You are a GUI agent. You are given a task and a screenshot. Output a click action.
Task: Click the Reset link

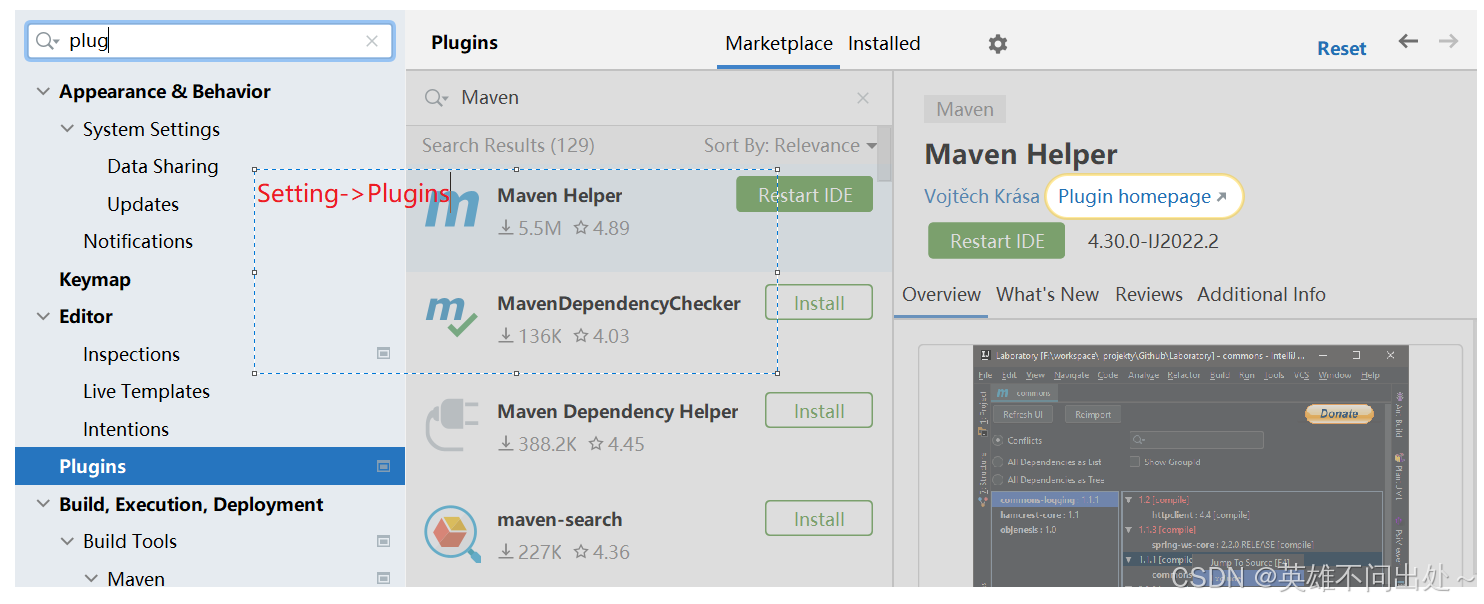[x=1341, y=49]
